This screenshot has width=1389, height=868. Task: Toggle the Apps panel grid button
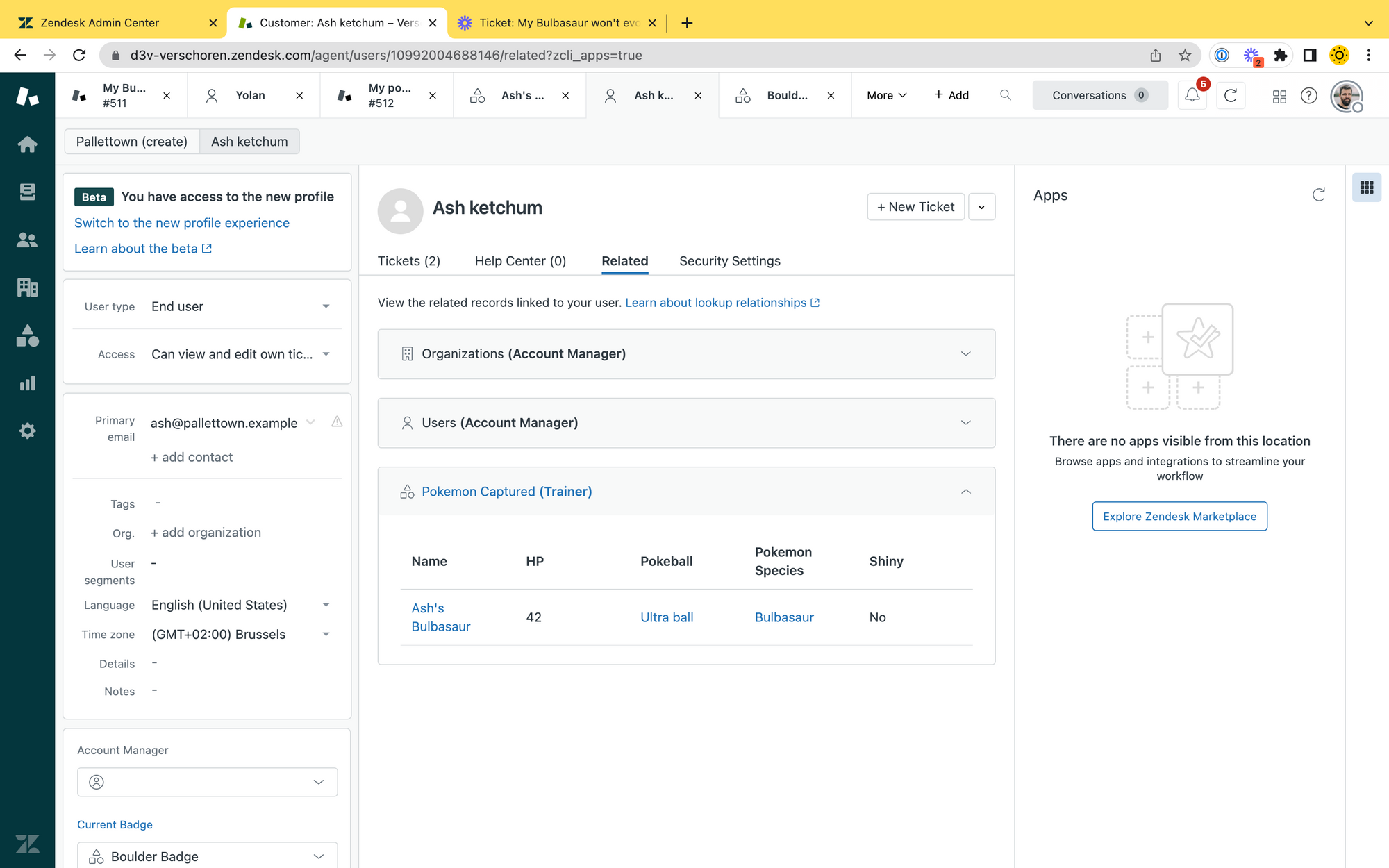tap(1366, 187)
